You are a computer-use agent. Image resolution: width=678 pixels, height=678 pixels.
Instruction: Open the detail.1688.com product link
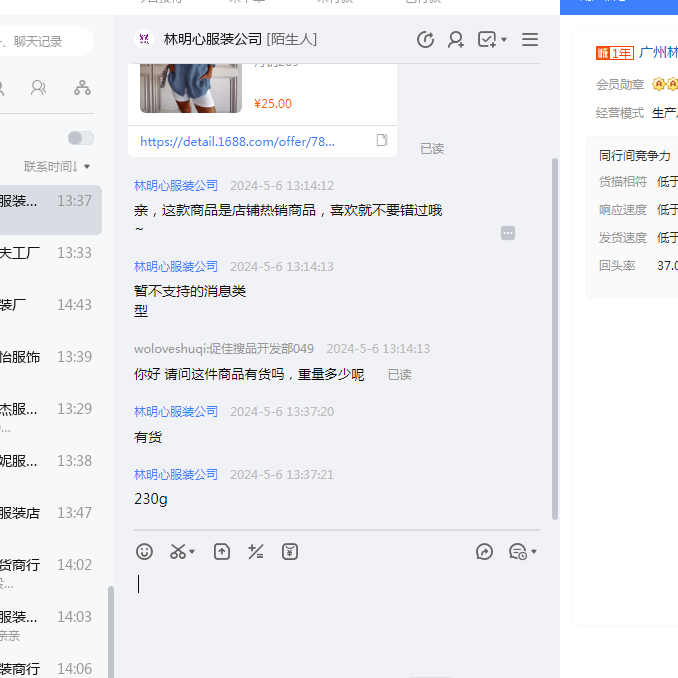coord(238,142)
